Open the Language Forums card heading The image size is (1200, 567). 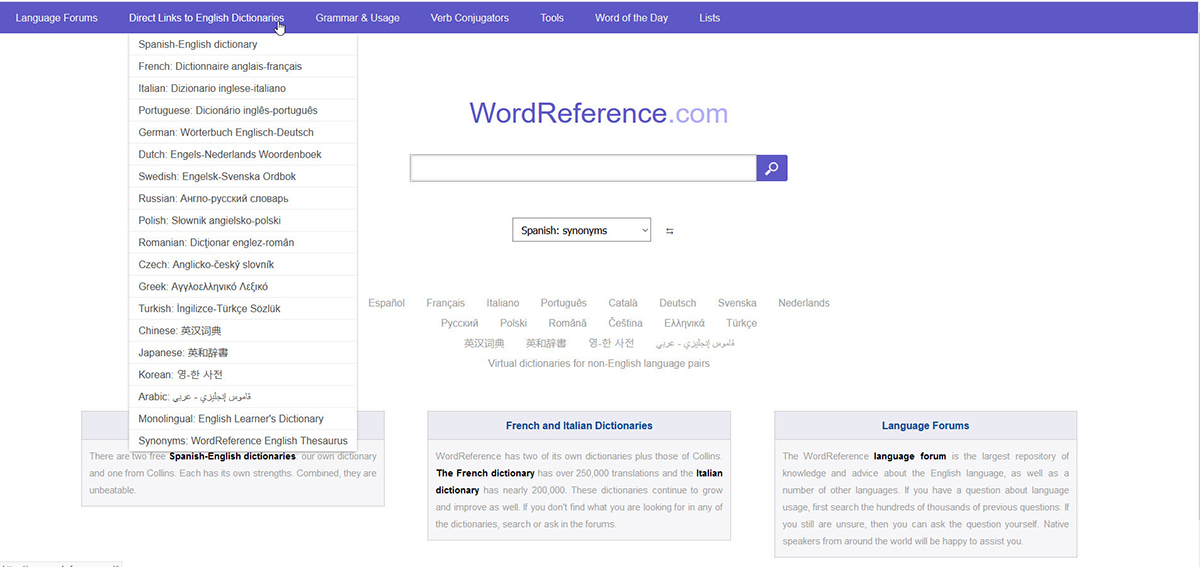(x=926, y=425)
